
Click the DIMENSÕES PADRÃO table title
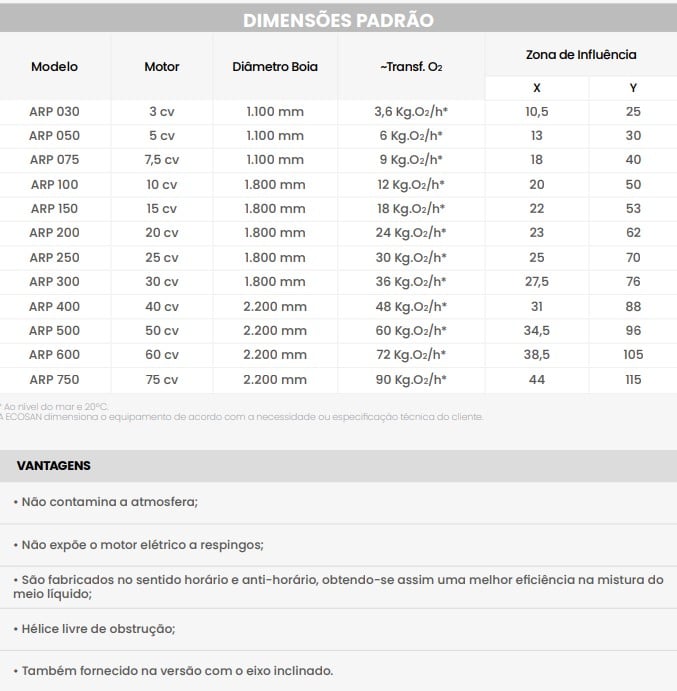point(338,21)
